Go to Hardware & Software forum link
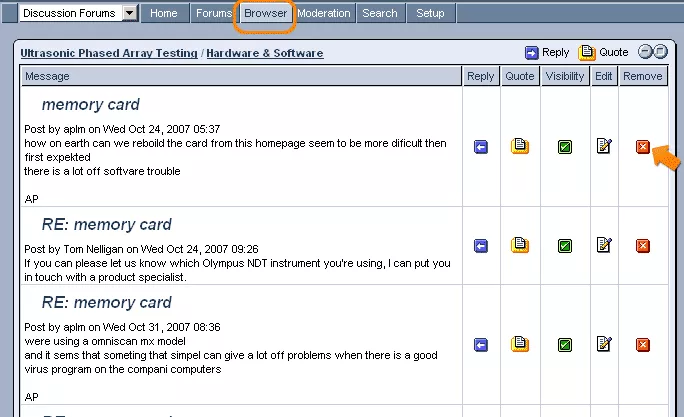The height and width of the screenshot is (417, 684). 265,53
